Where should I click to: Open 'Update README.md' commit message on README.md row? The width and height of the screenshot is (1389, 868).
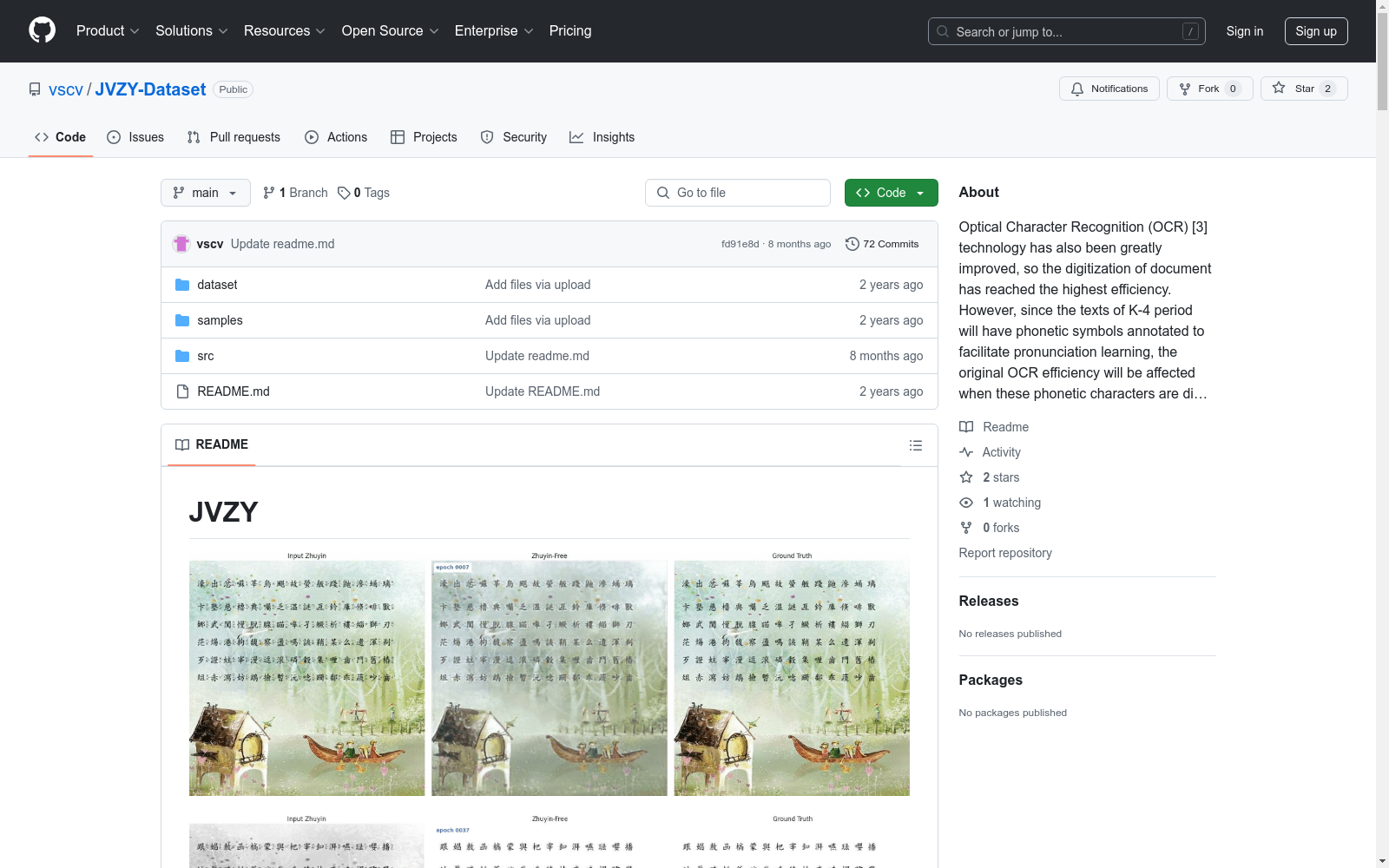543,391
